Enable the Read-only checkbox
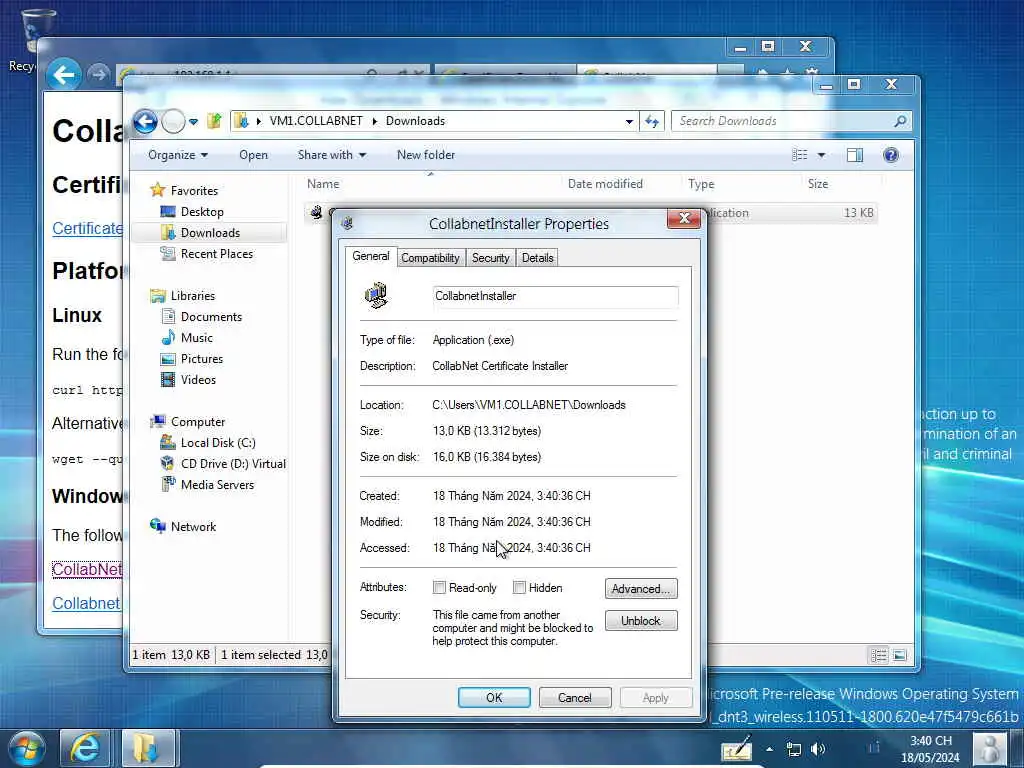The width and height of the screenshot is (1024, 768). (x=440, y=587)
